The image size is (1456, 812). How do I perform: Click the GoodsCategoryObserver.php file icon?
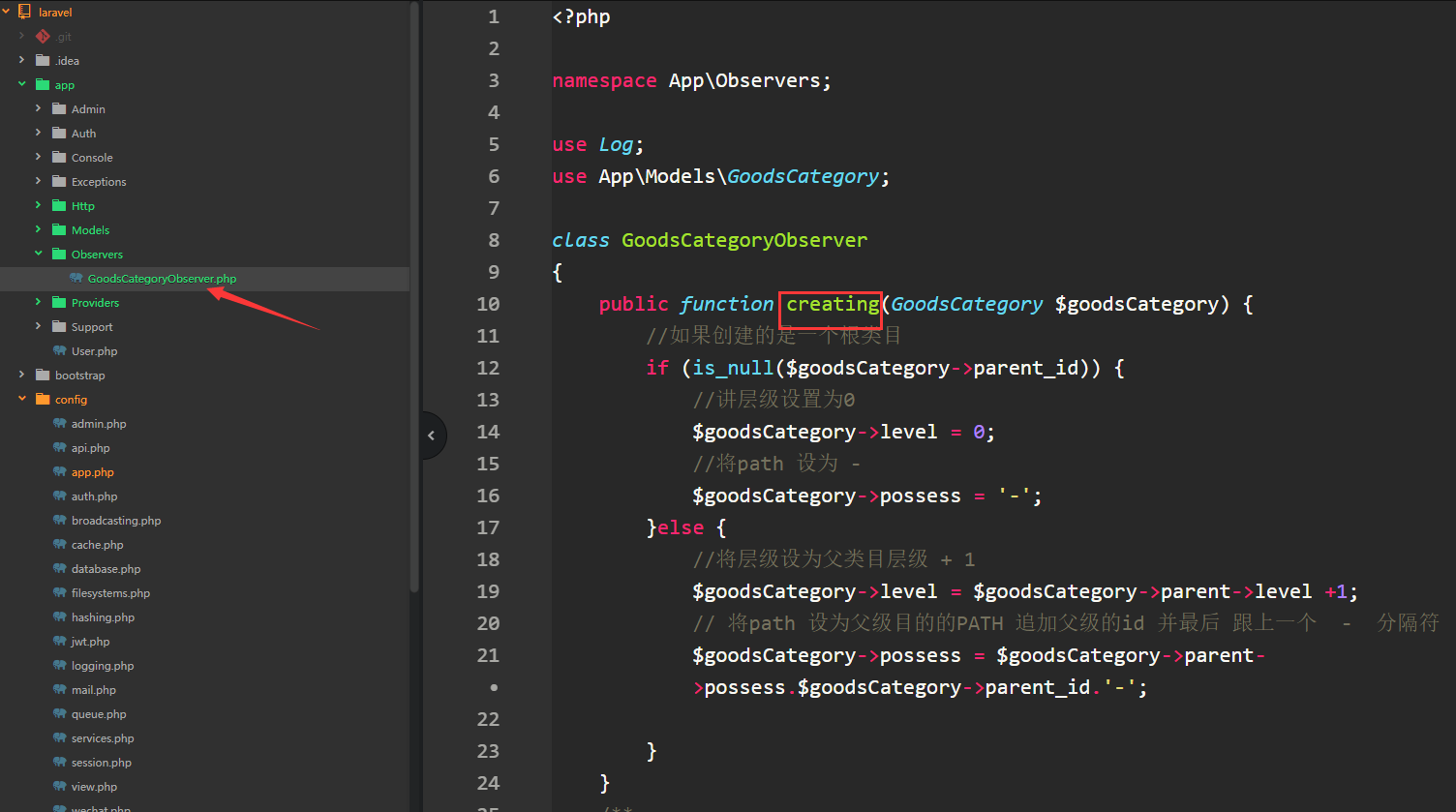pyautogui.click(x=76, y=279)
